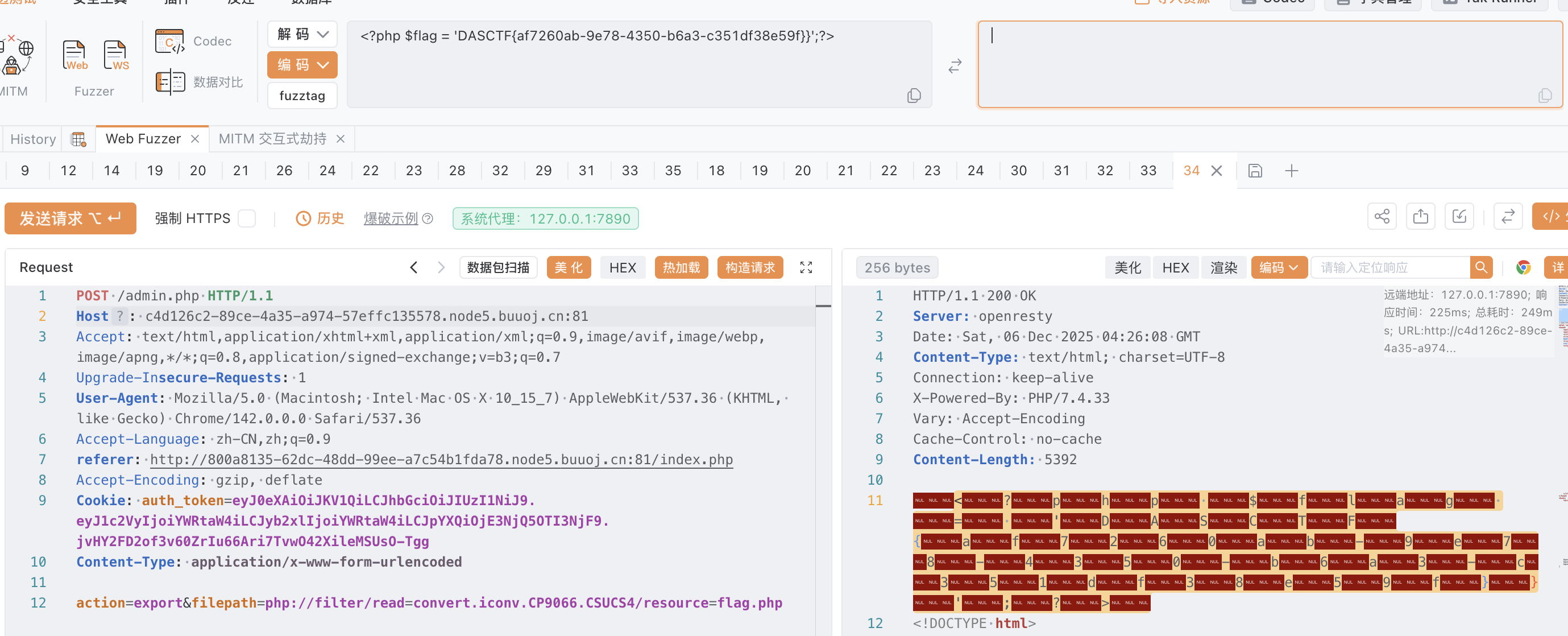Switch to the History tab
The width and height of the screenshot is (1568, 636).
(x=33, y=139)
